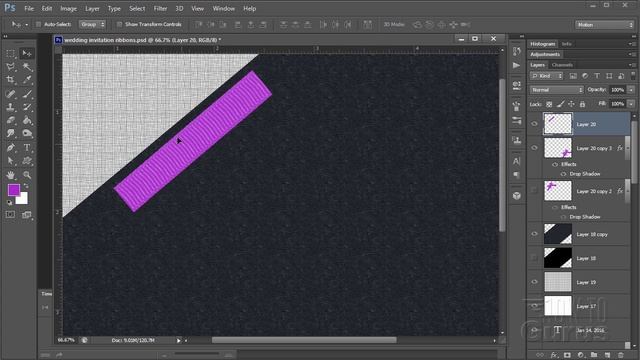The width and height of the screenshot is (640, 360).
Task: Enable the Auto-Select checkbox
Action: pos(38,24)
